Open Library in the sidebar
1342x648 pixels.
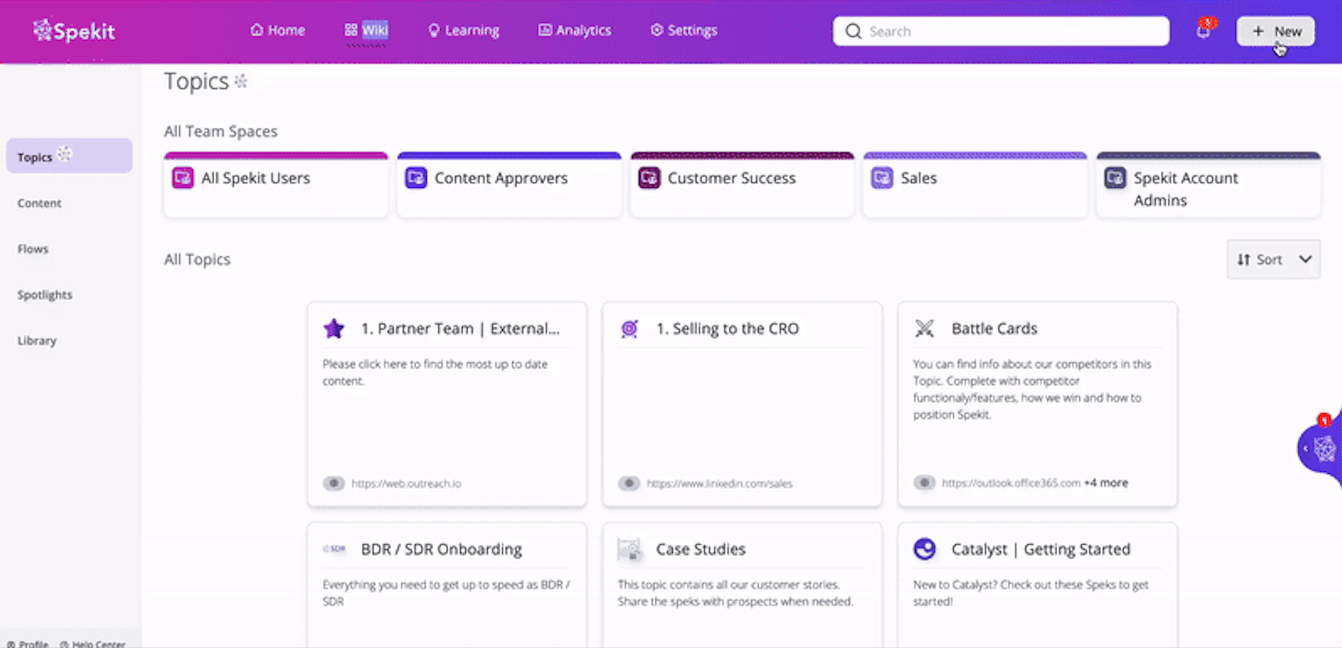click(37, 341)
